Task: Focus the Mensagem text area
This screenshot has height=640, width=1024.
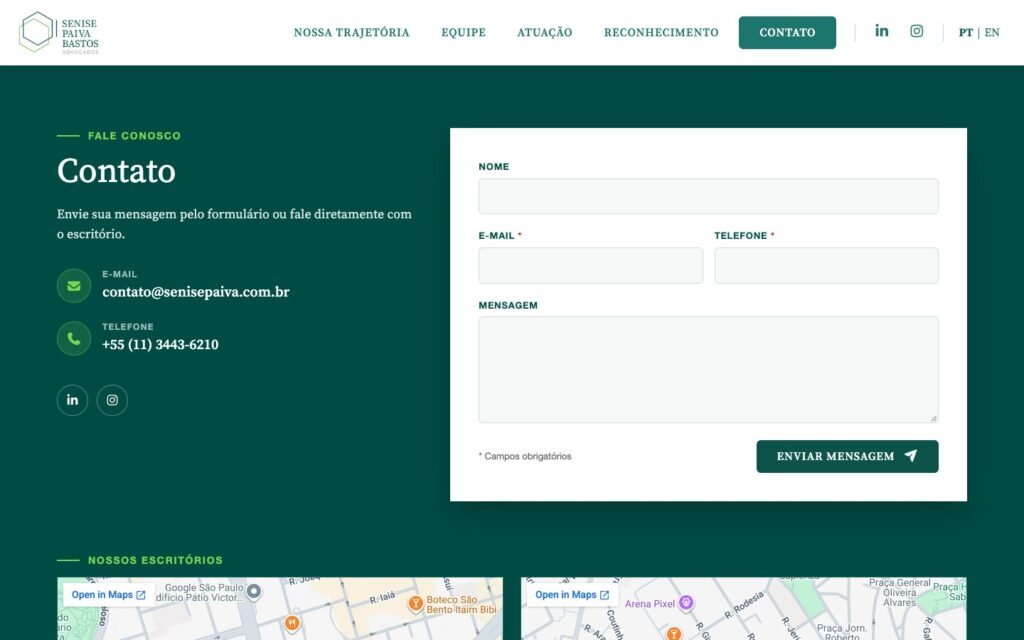Action: click(708, 370)
